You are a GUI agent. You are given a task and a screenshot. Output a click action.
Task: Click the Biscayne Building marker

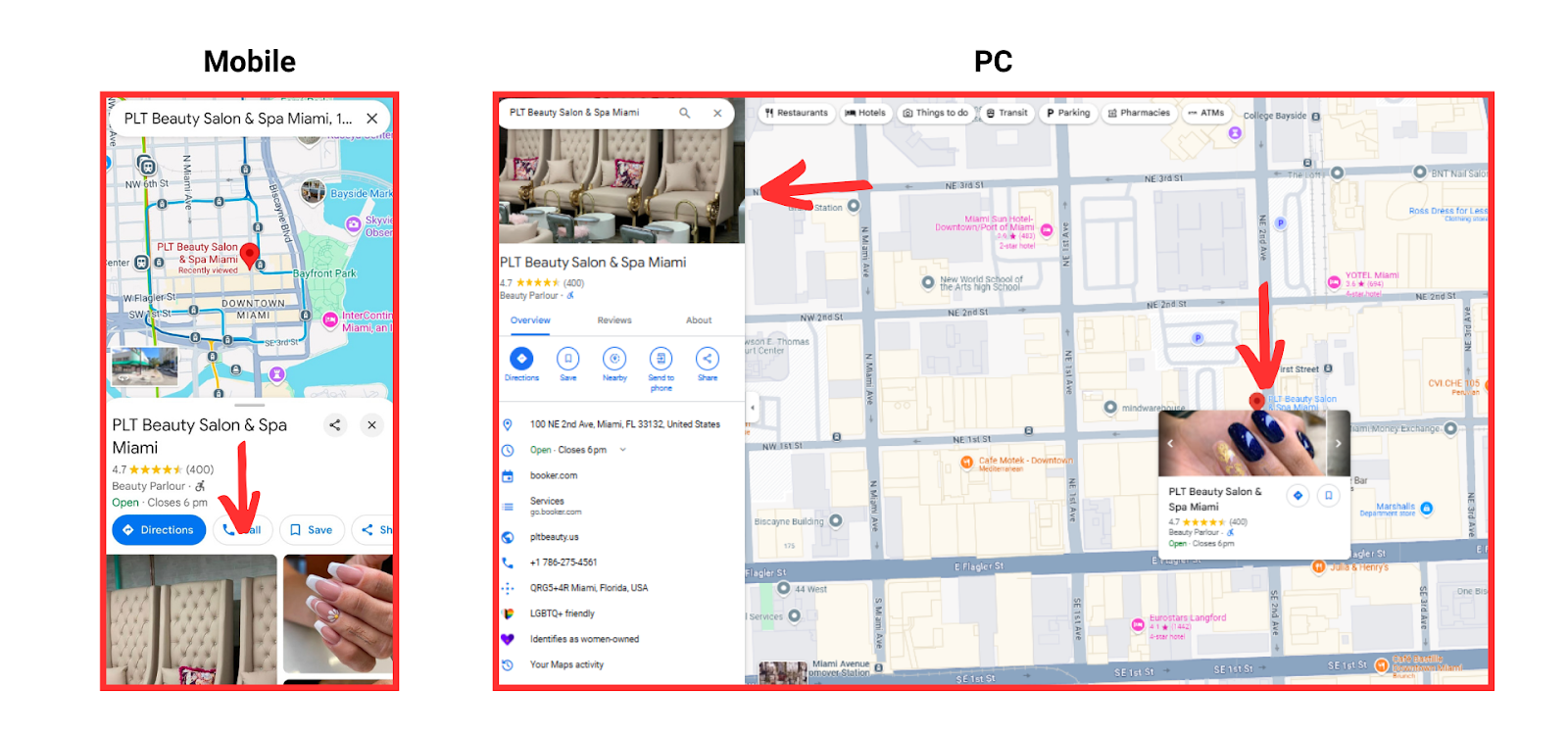[x=836, y=521]
